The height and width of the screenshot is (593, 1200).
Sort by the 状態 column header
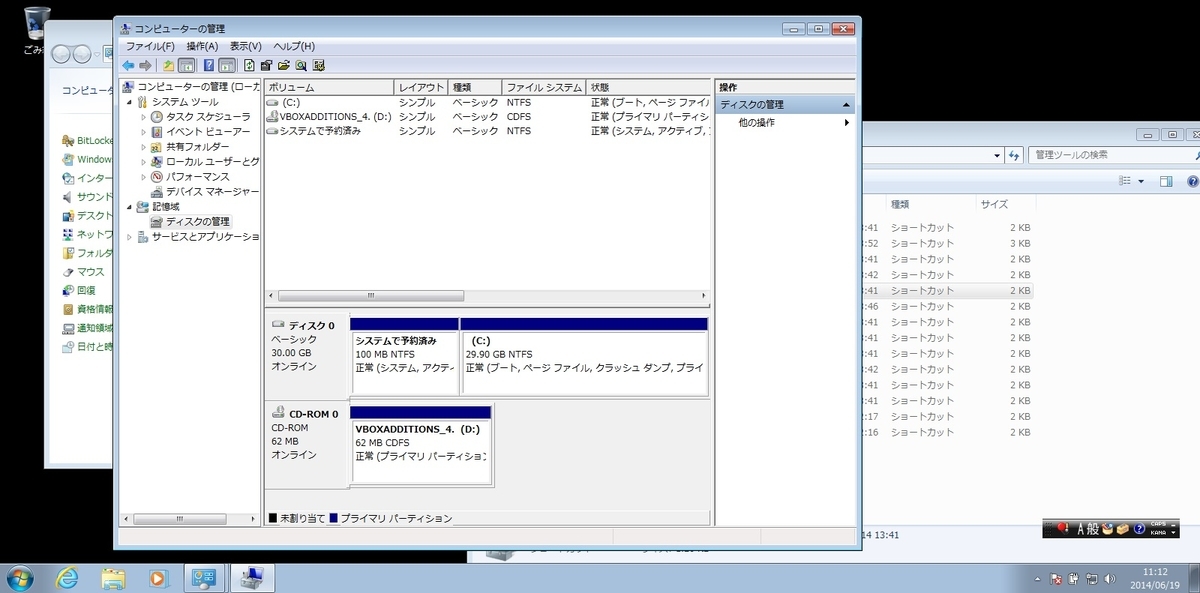[649, 88]
